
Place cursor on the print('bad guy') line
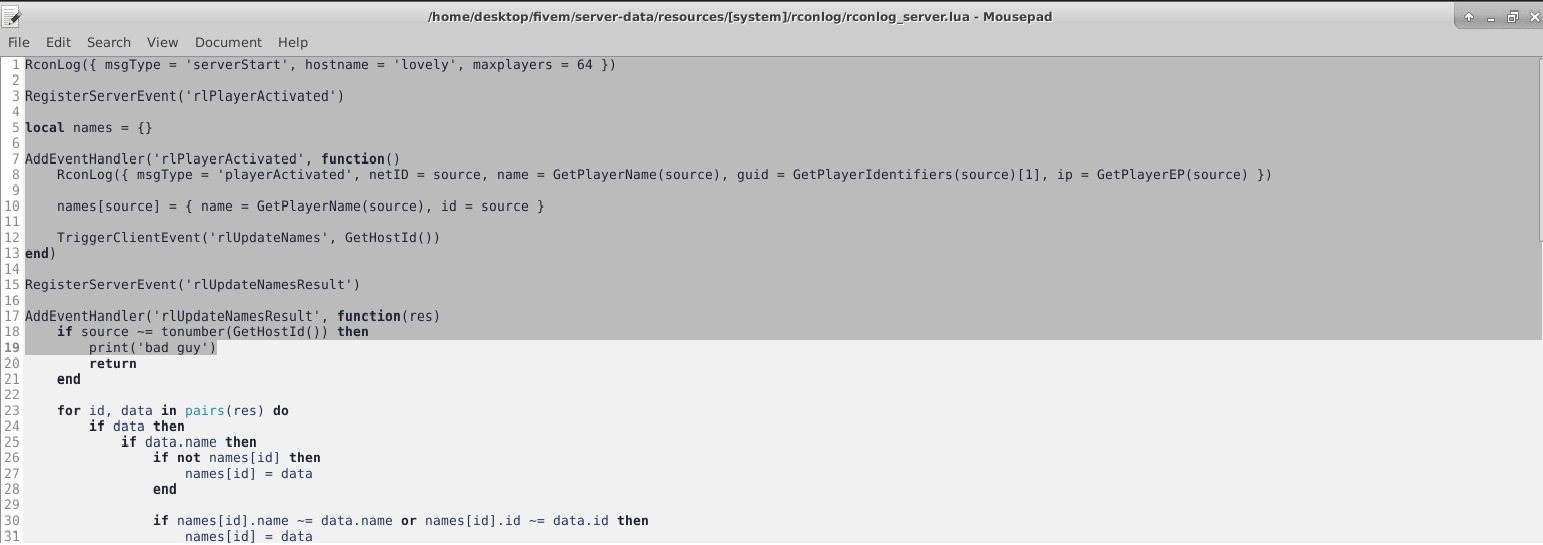[152, 348]
